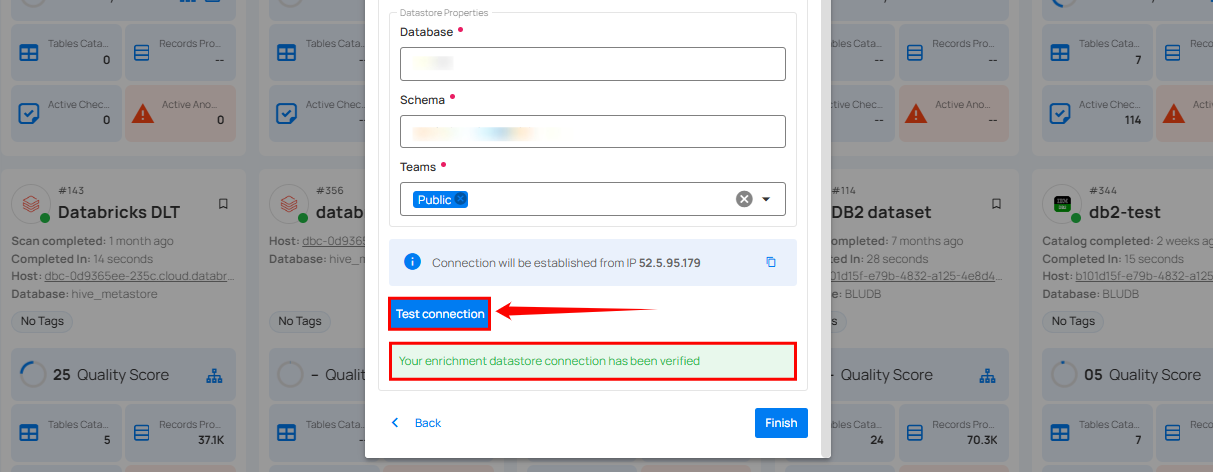Image resolution: width=1213 pixels, height=472 pixels.
Task: Click the db2-test card title
Action: tap(1127, 212)
